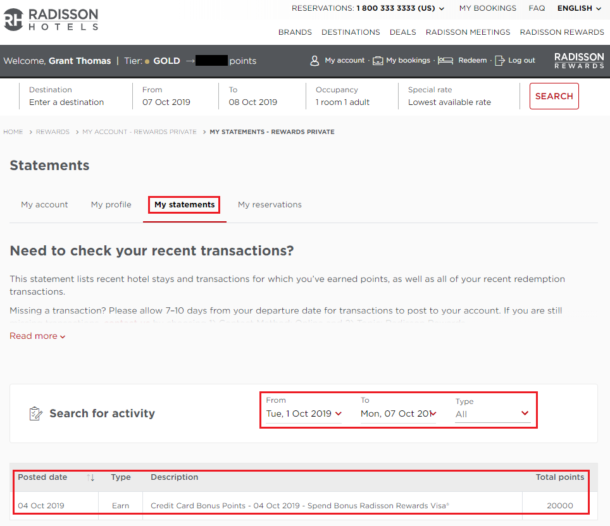Click the My account person icon
The height and width of the screenshot is (526, 610).
pos(314,61)
